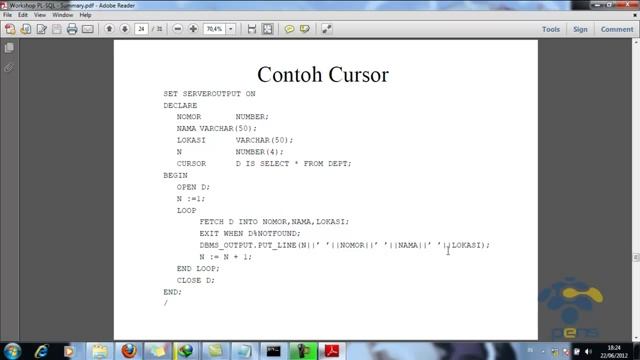Viewport: 640px width, 360px height.
Task: Open the Help menu
Action: [85, 15]
